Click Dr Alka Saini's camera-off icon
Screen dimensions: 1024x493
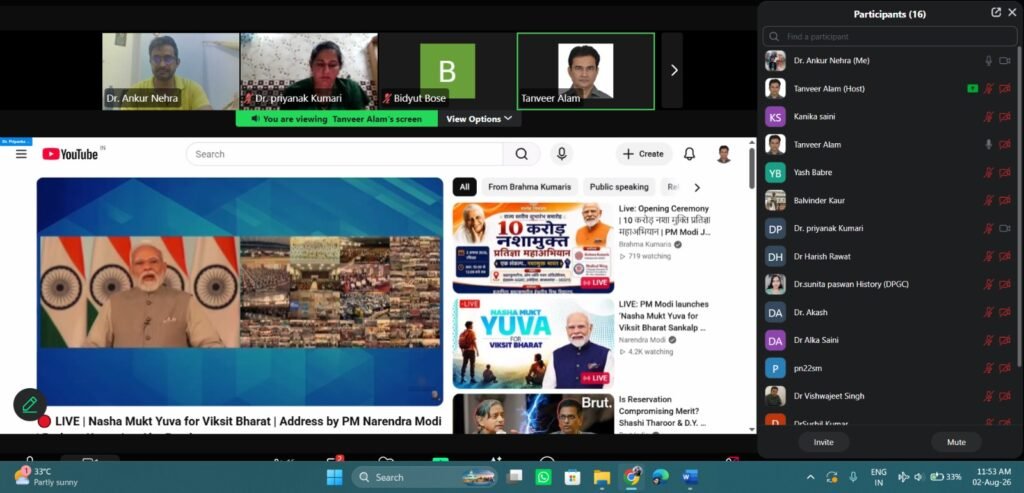click(1005, 340)
